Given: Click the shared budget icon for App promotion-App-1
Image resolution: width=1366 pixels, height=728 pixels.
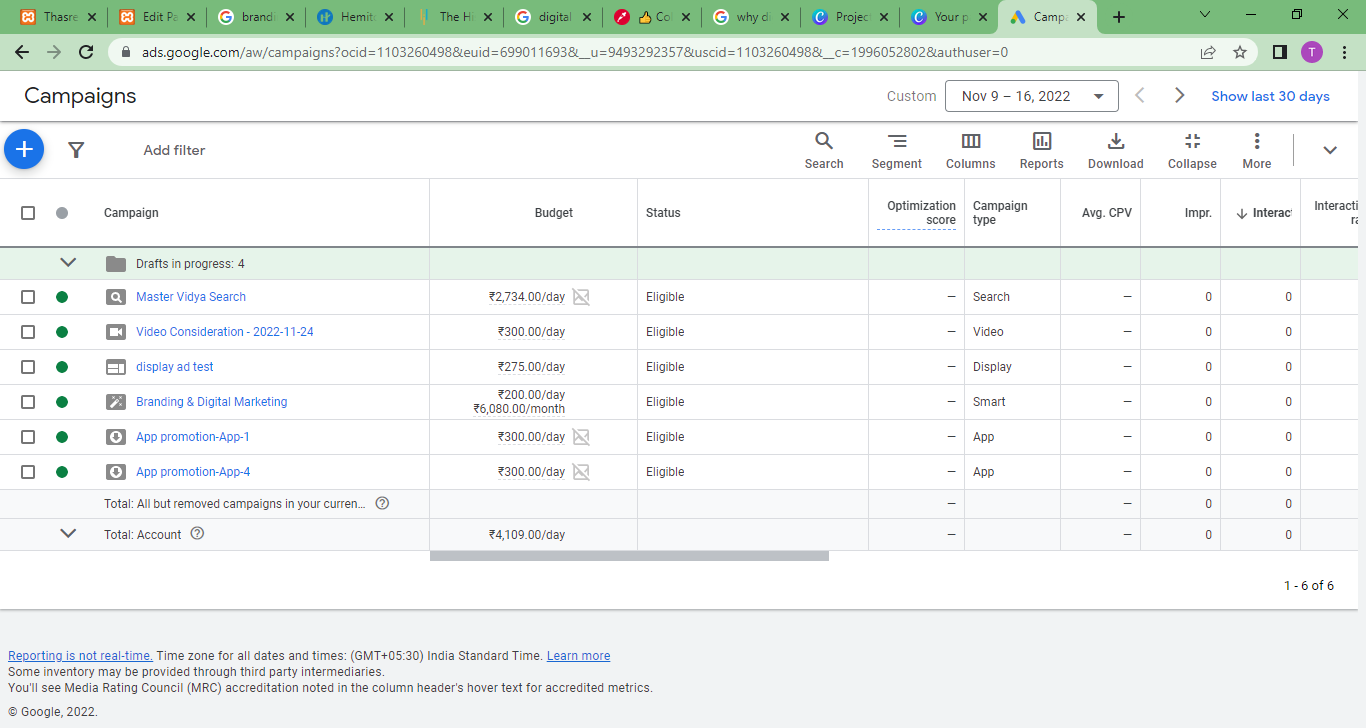Looking at the screenshot, I should pyautogui.click(x=581, y=437).
